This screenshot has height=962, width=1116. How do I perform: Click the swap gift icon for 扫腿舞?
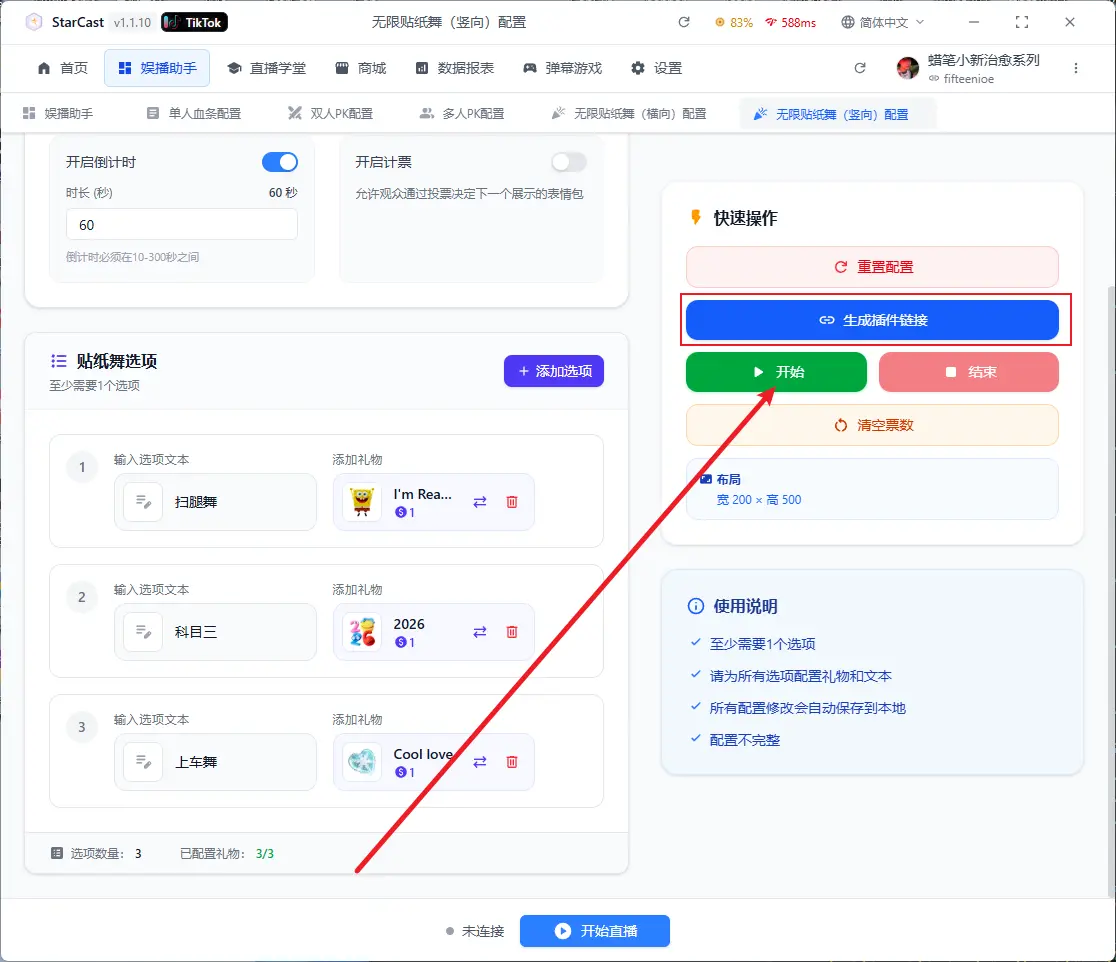480,502
